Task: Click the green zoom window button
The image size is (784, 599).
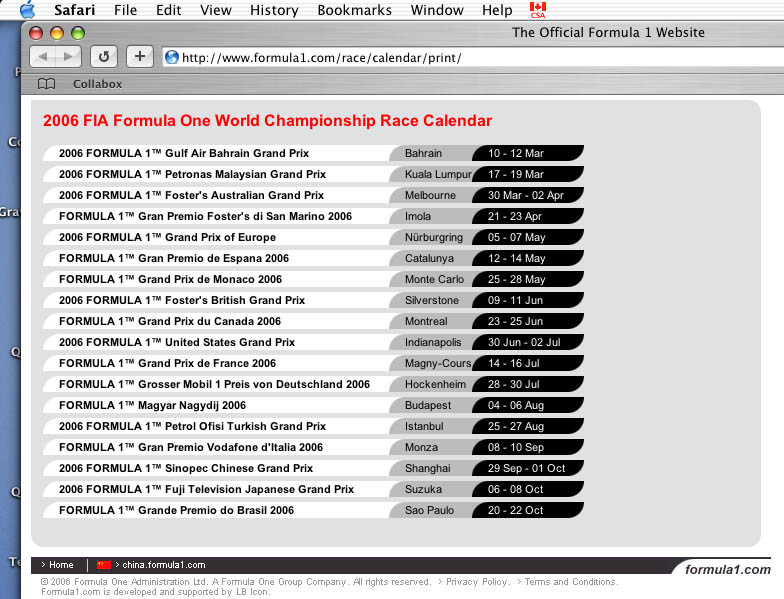Action: 78,33
